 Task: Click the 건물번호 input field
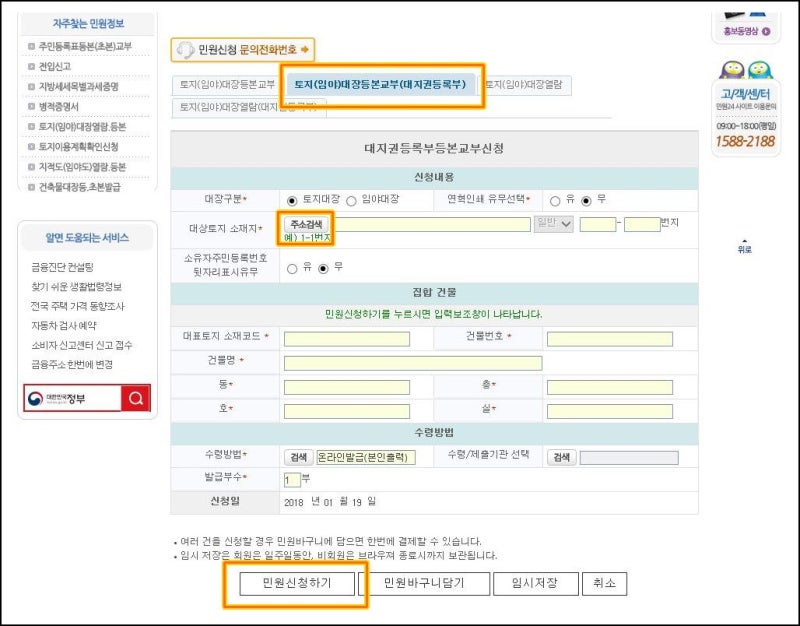click(610, 339)
